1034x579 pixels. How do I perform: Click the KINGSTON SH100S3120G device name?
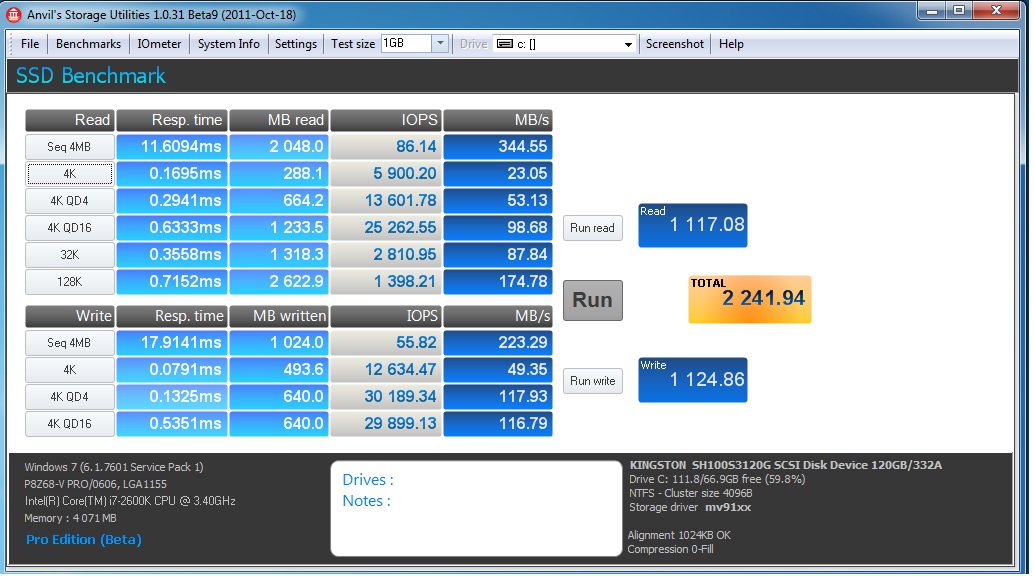785,466
